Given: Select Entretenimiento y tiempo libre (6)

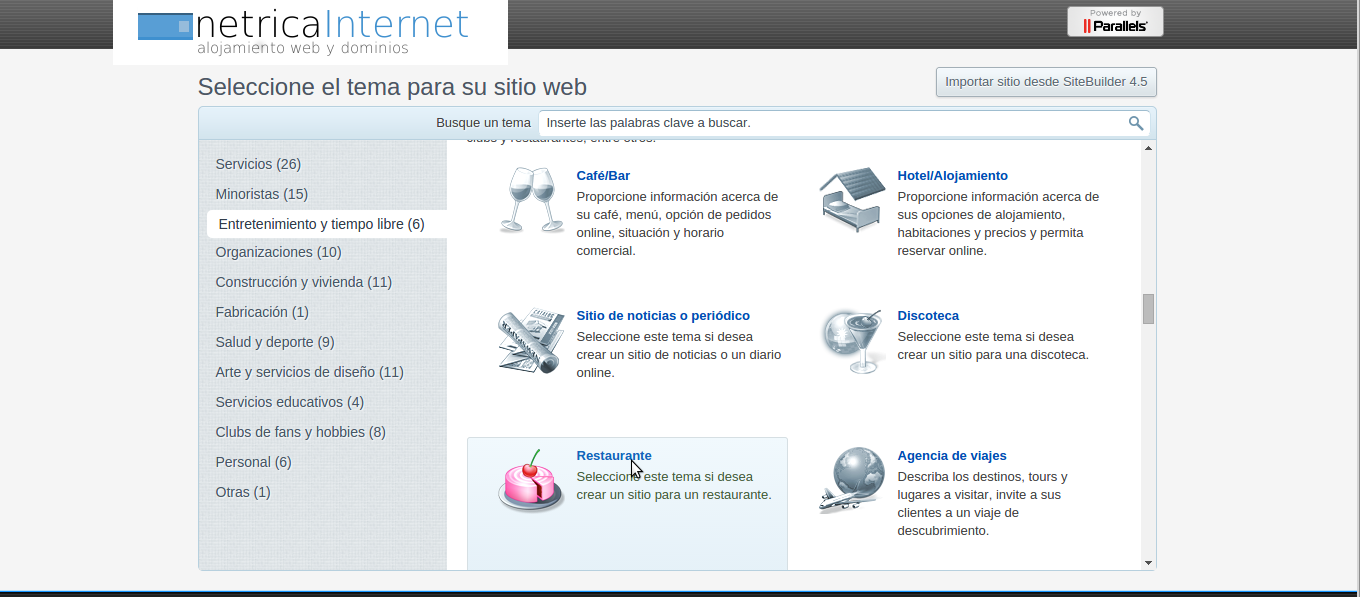Looking at the screenshot, I should tap(327, 224).
